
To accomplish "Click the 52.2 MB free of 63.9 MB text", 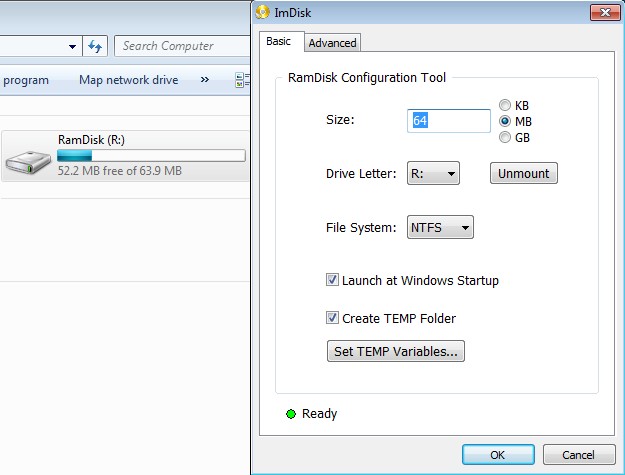I will [x=120, y=171].
